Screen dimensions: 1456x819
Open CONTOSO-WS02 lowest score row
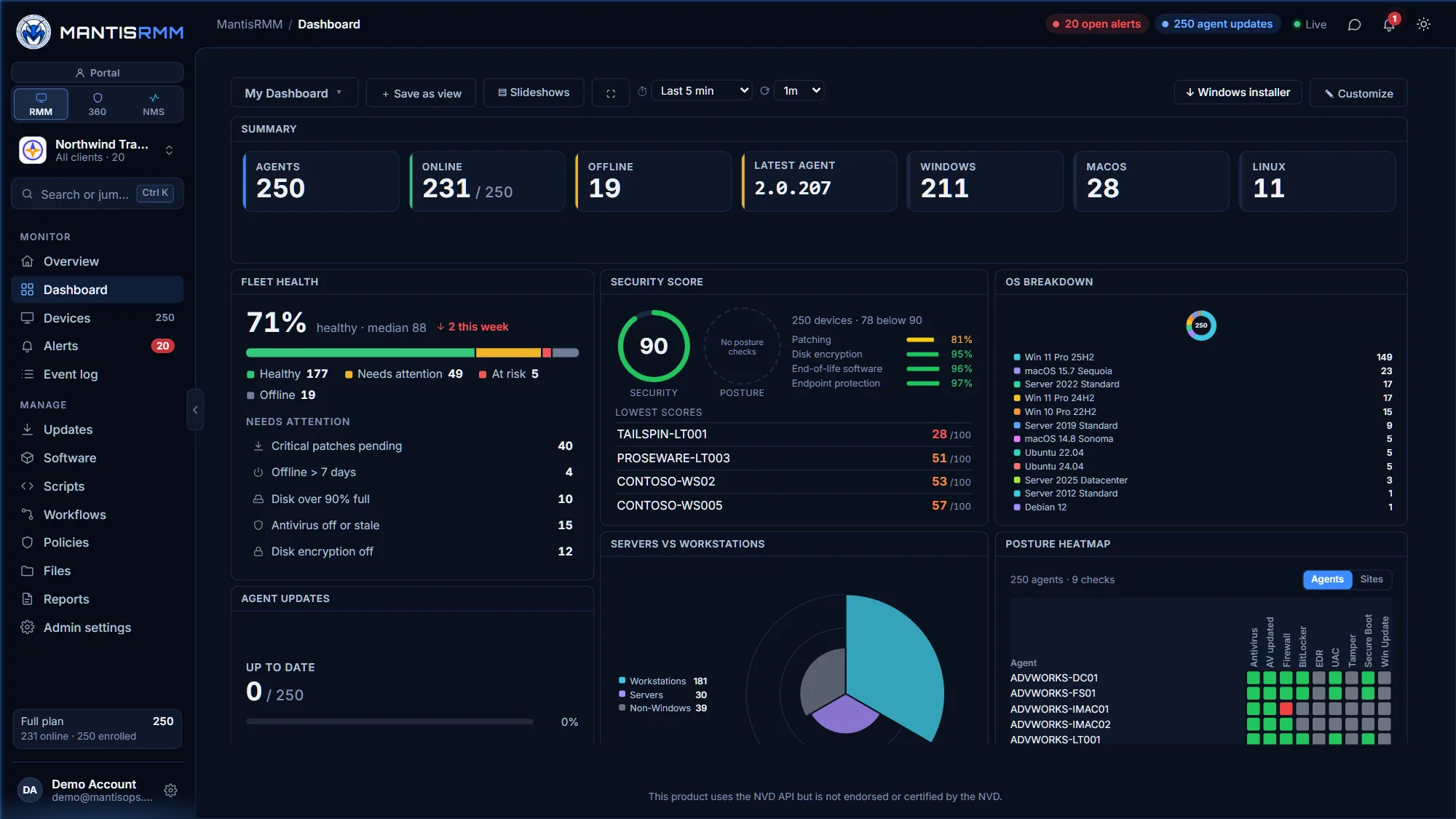[x=794, y=481]
